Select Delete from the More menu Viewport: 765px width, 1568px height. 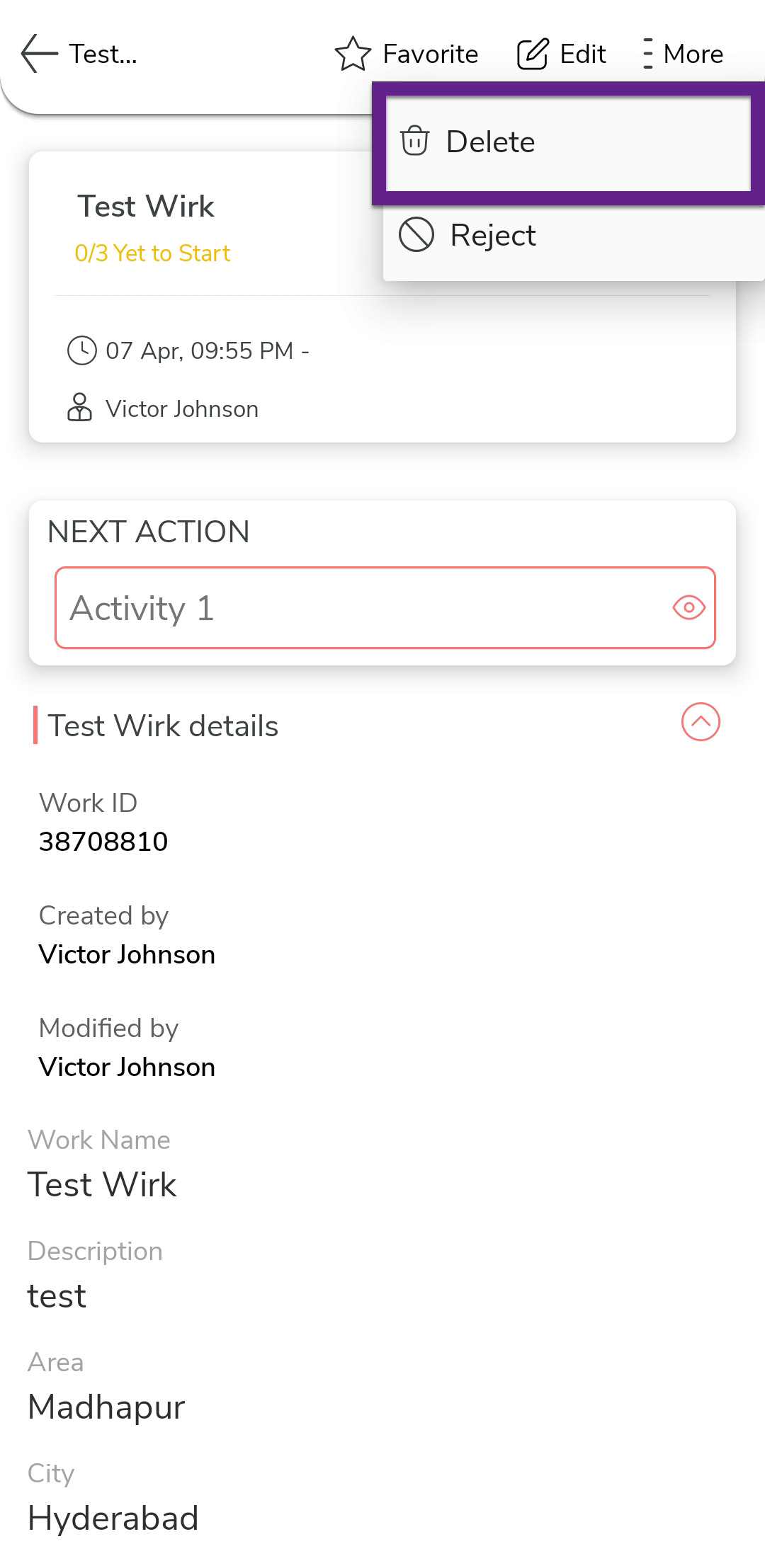coord(490,142)
